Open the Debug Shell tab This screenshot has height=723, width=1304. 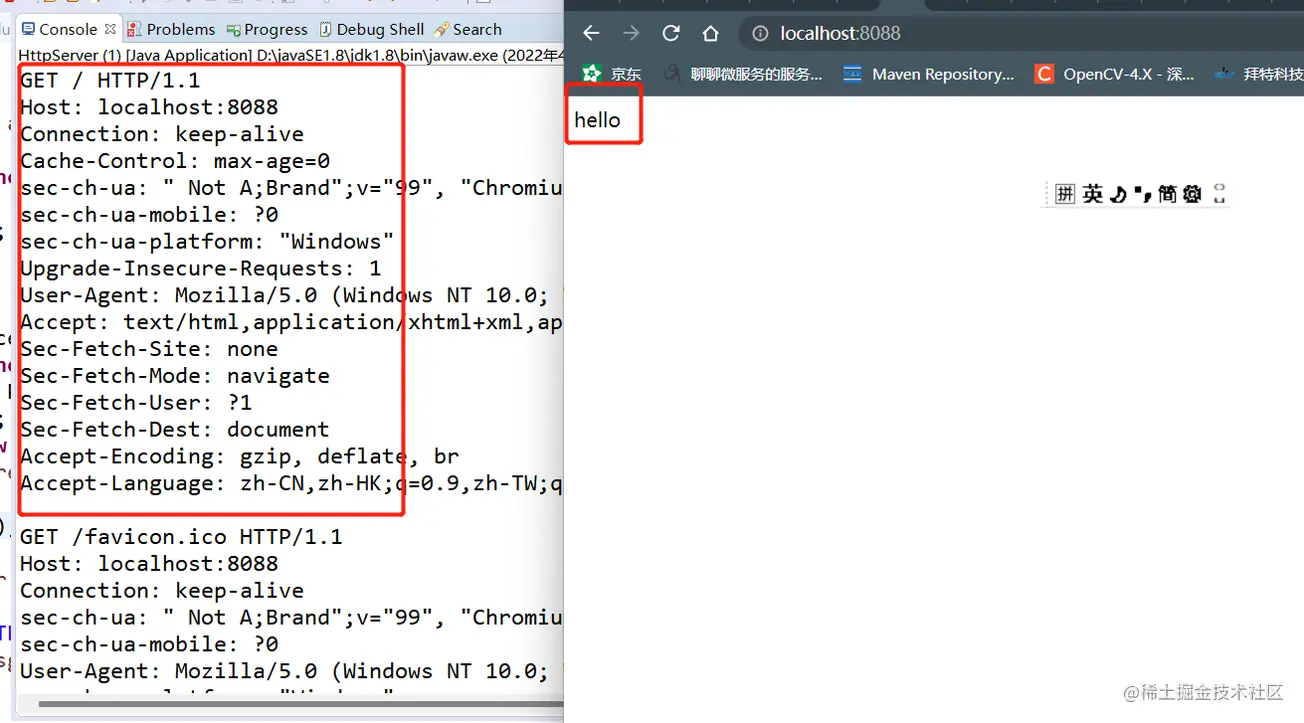[372, 29]
